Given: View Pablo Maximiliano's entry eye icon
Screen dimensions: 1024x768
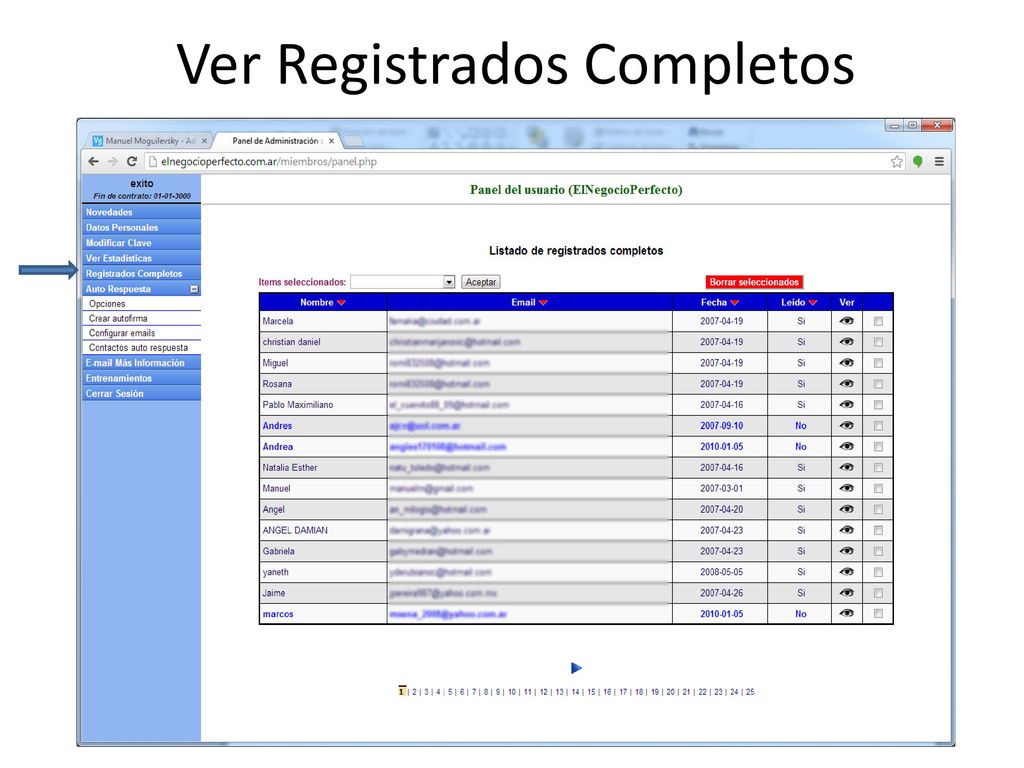Looking at the screenshot, I should [847, 404].
